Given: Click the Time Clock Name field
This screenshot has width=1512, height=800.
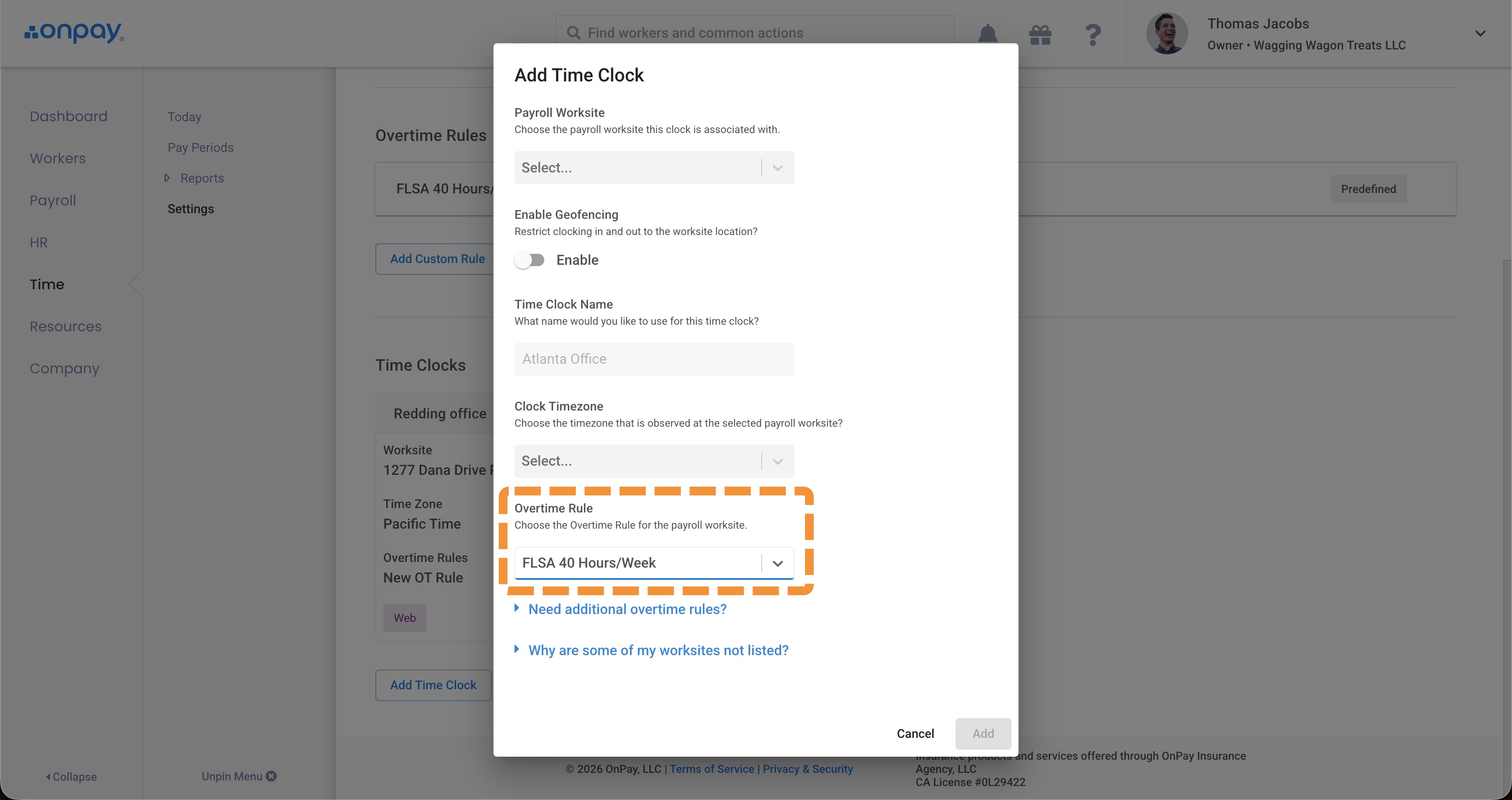Looking at the screenshot, I should pos(654,359).
